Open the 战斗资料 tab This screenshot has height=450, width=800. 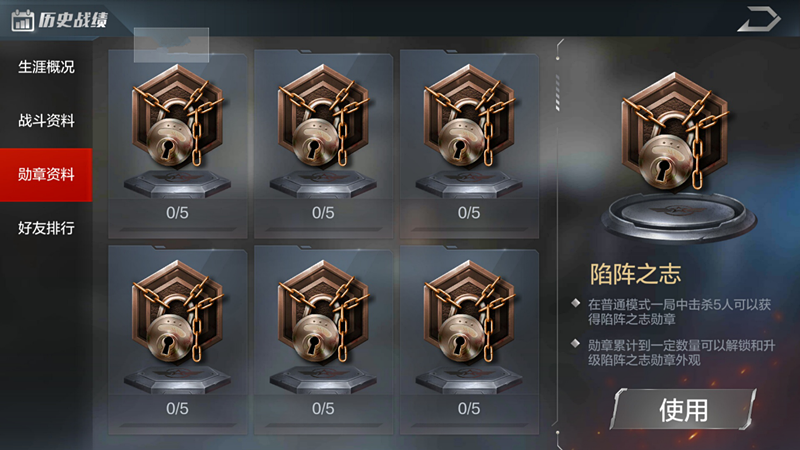coord(46,121)
